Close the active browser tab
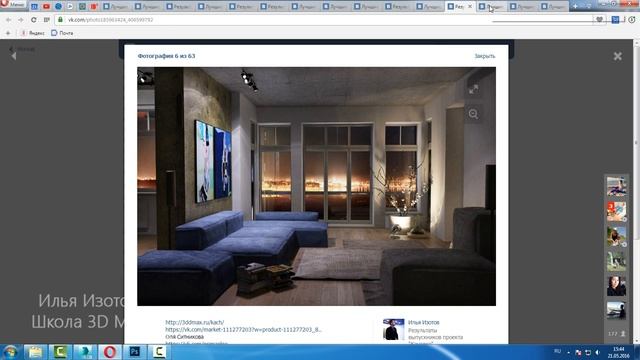This screenshot has width=640, height=360. 470,7
